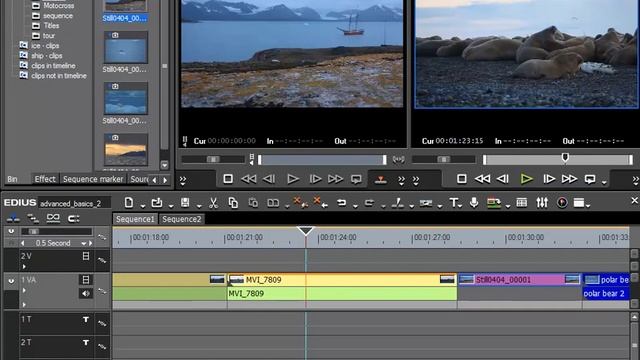Viewport: 640px width, 360px height.
Task: Select the 'ship - clips' search folder
Action: tap(47, 56)
